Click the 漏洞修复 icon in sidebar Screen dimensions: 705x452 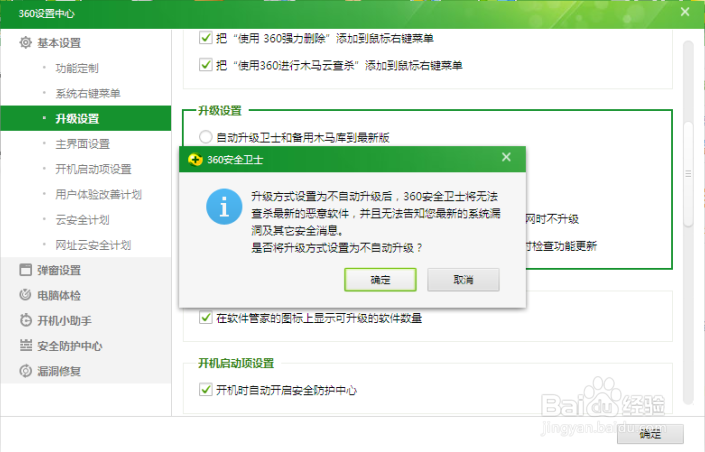click(x=26, y=371)
